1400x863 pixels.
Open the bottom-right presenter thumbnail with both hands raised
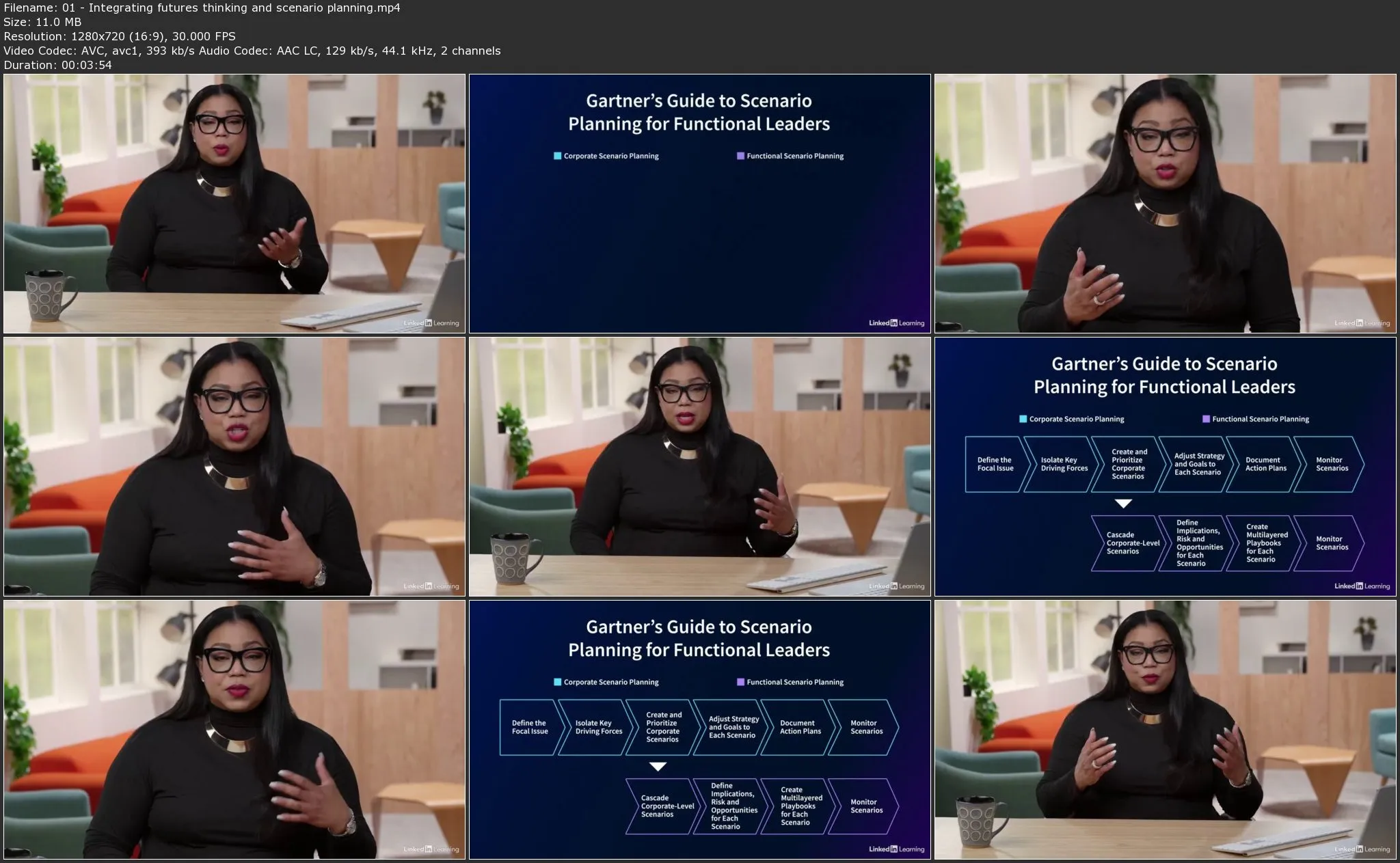(1165, 729)
